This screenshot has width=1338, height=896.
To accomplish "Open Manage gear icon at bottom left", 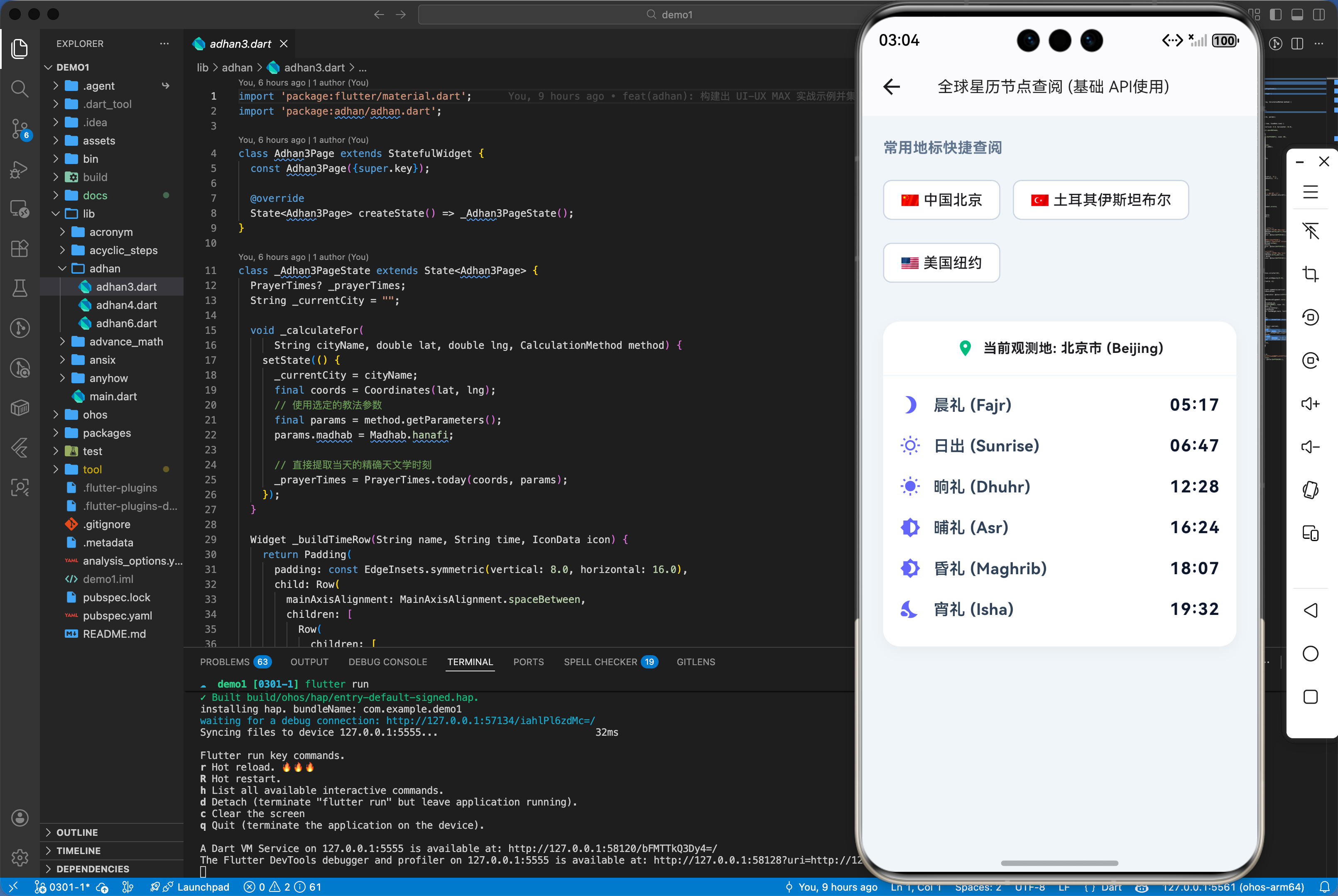I will click(x=20, y=857).
